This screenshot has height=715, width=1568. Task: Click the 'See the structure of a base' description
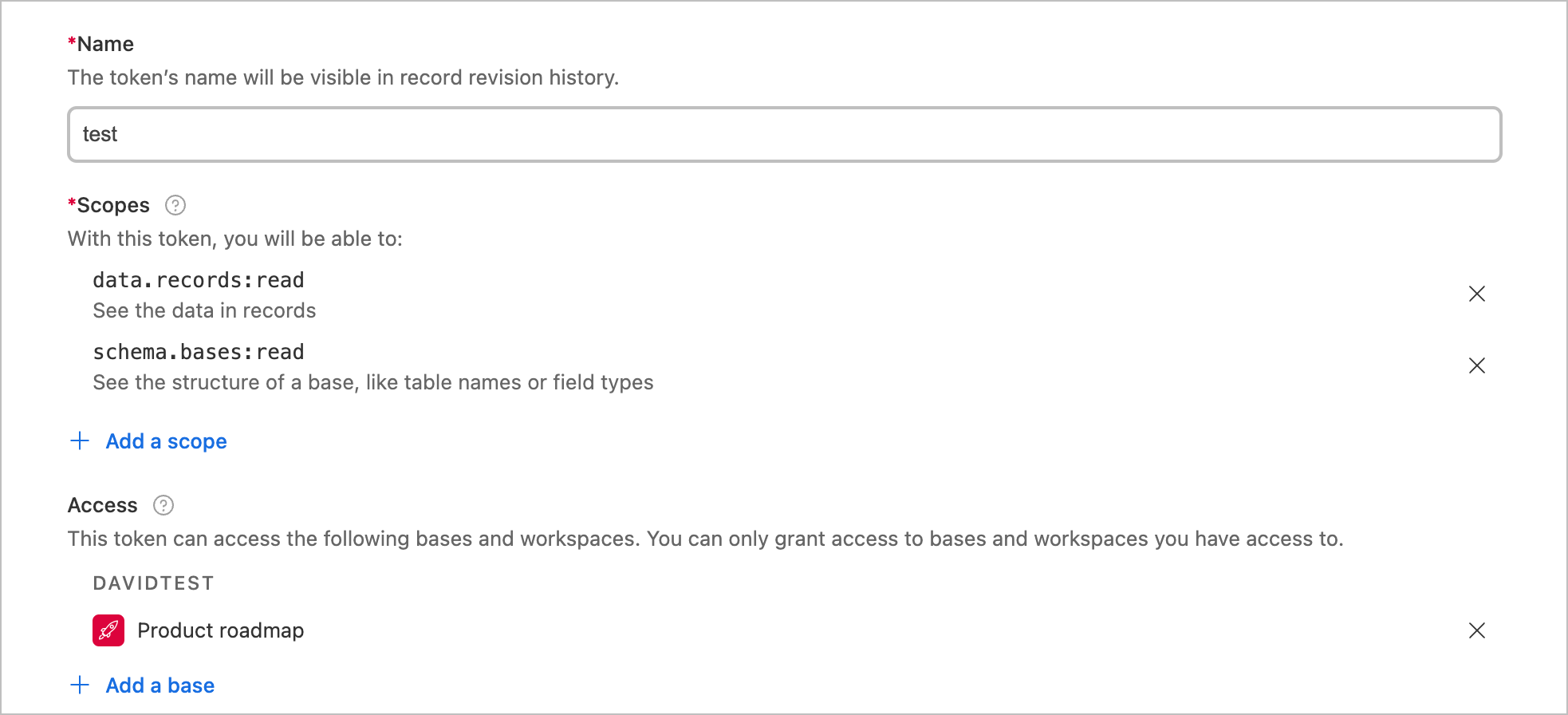372,382
